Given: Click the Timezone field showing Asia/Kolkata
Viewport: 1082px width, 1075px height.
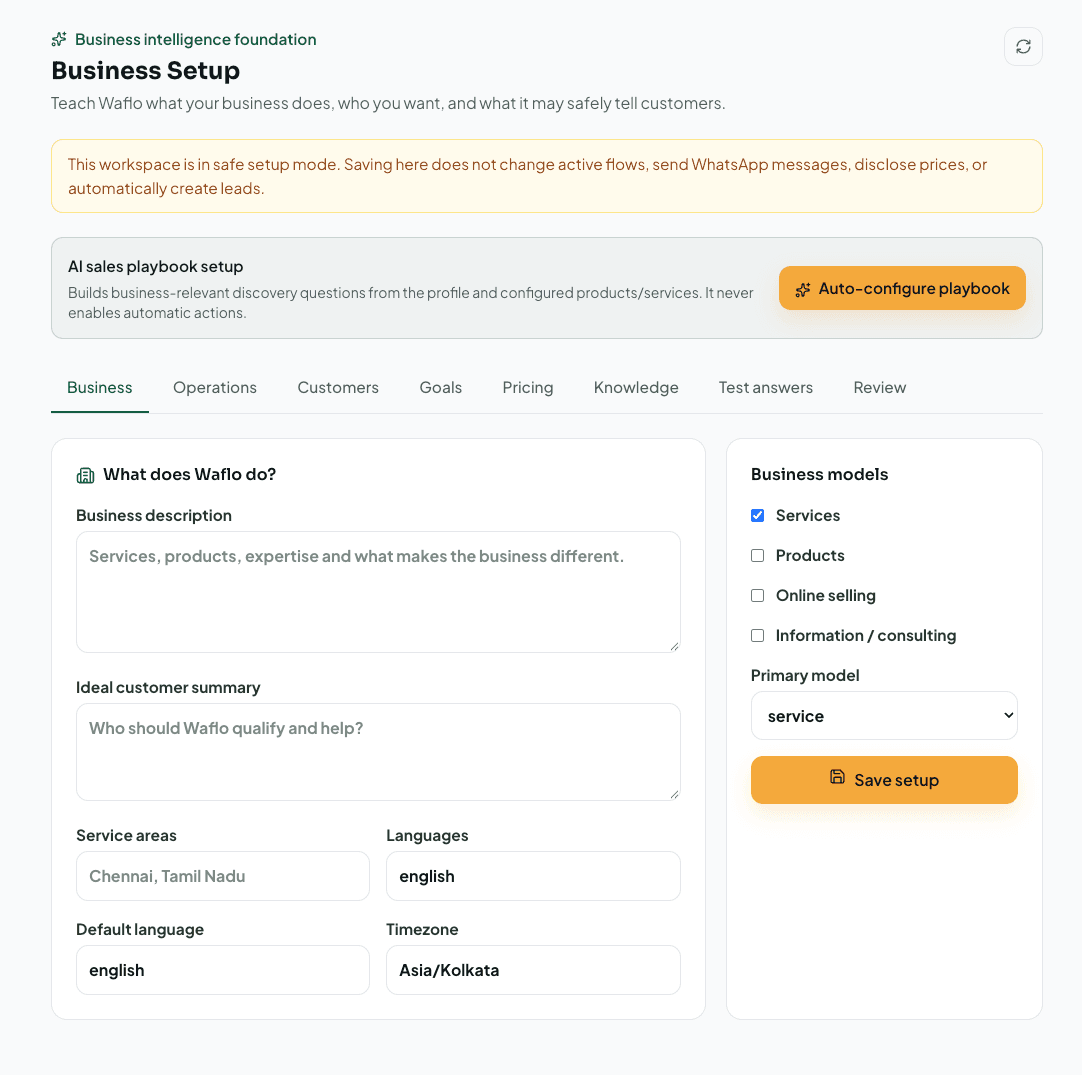Looking at the screenshot, I should point(533,970).
